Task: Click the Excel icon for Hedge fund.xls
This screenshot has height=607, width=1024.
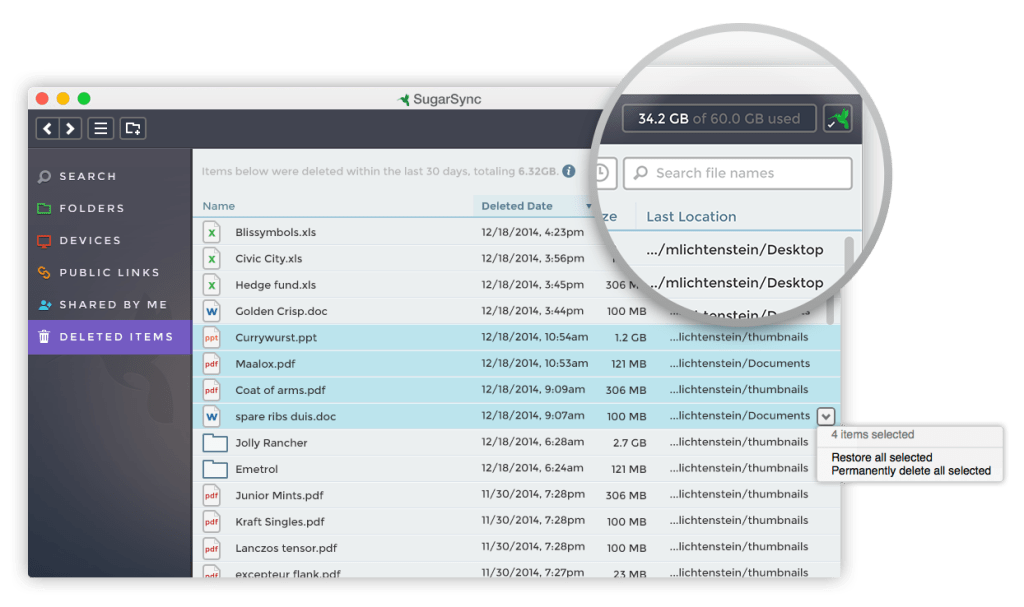Action: [212, 285]
